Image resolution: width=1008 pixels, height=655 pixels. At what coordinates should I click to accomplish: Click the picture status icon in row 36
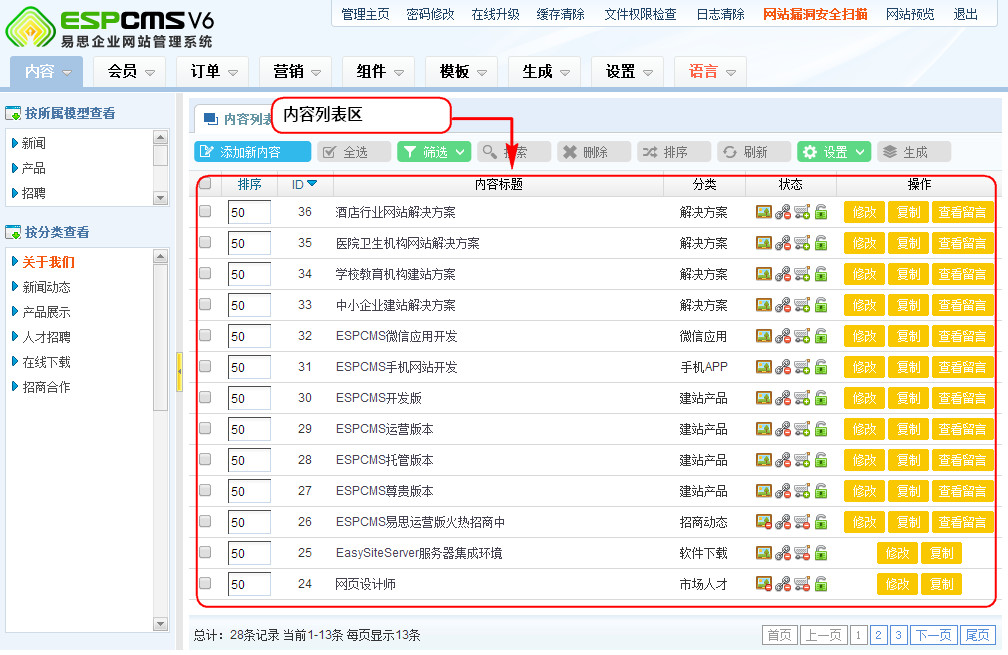(x=763, y=211)
